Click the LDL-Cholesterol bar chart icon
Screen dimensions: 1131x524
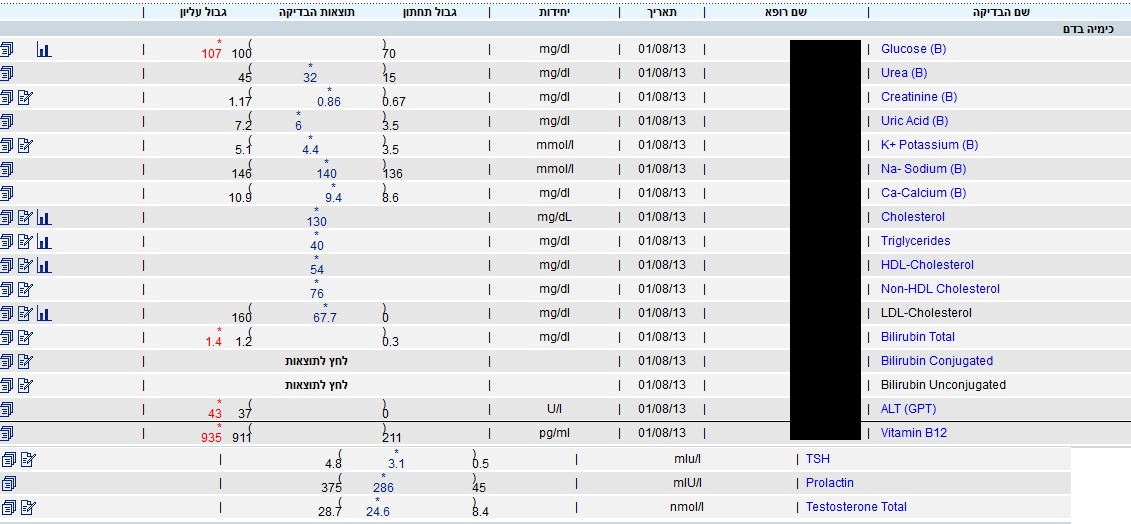pos(44,313)
